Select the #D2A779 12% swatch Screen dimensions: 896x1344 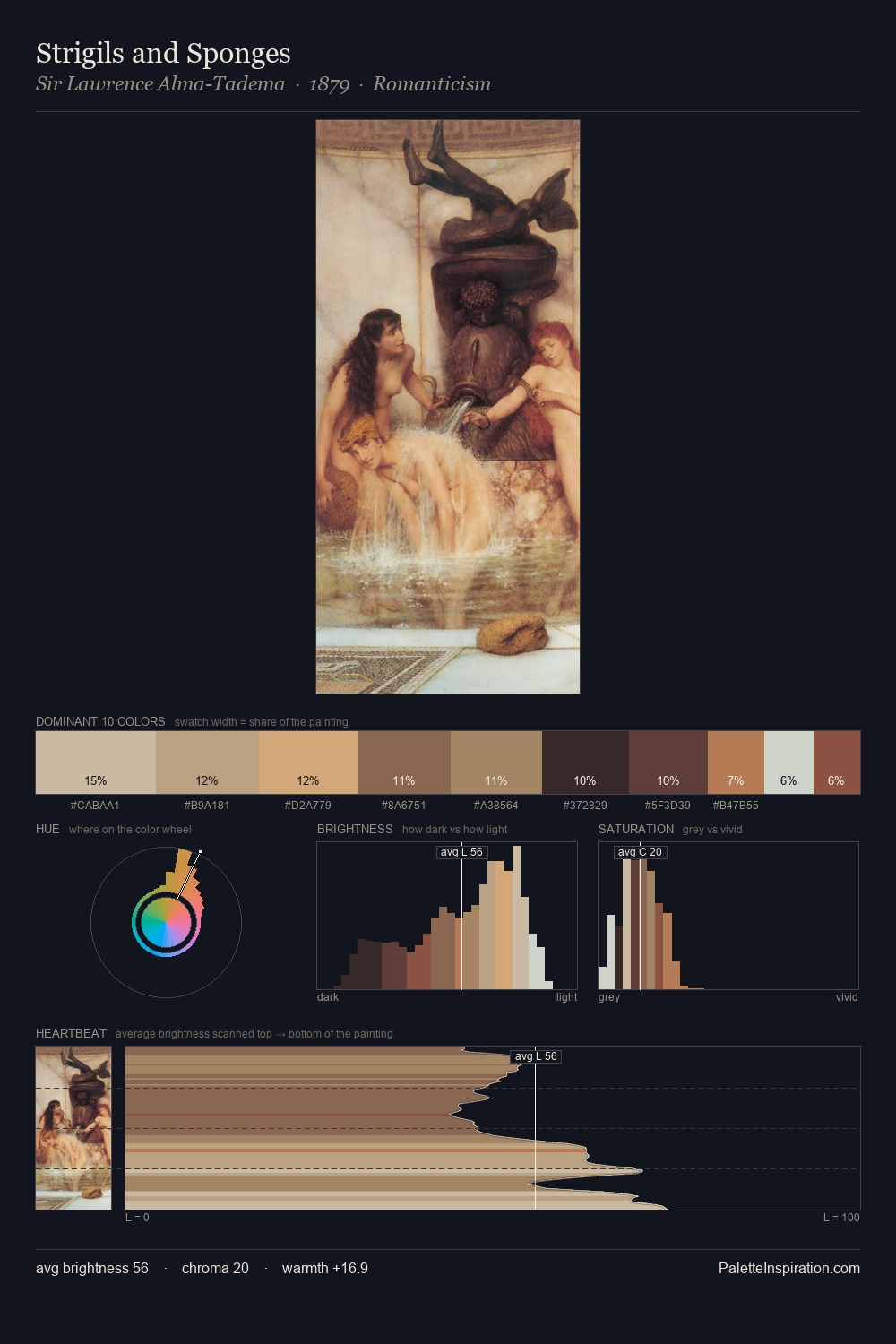tap(308, 762)
